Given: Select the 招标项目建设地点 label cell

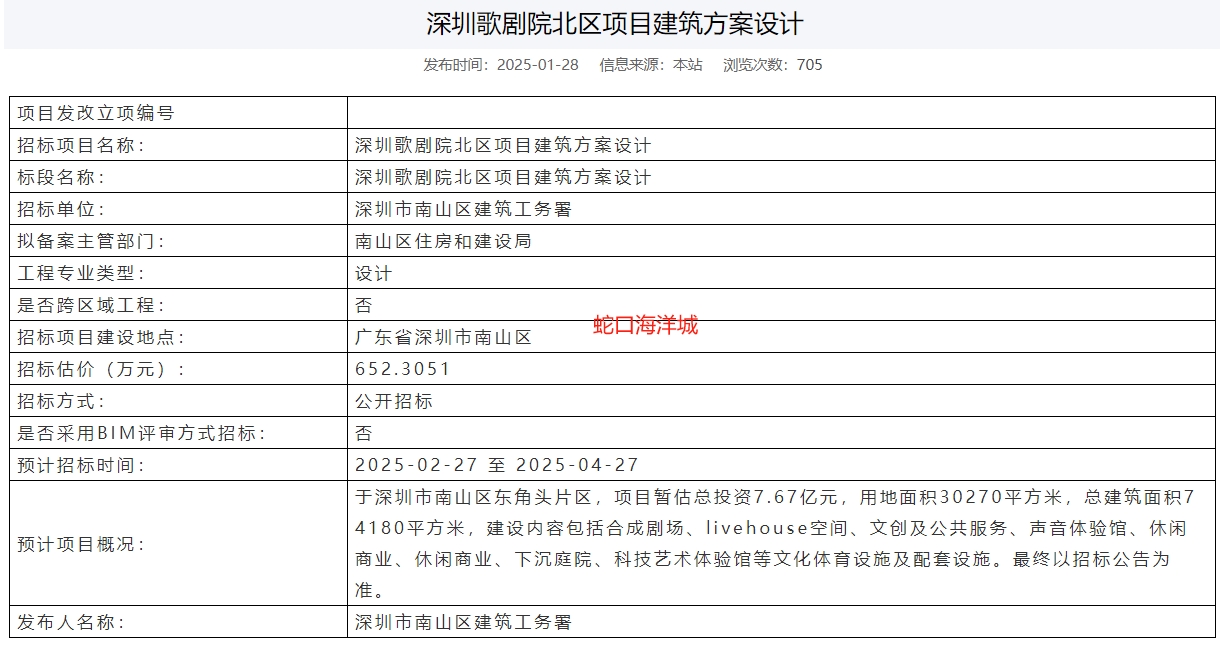Looking at the screenshot, I should pos(179,337).
